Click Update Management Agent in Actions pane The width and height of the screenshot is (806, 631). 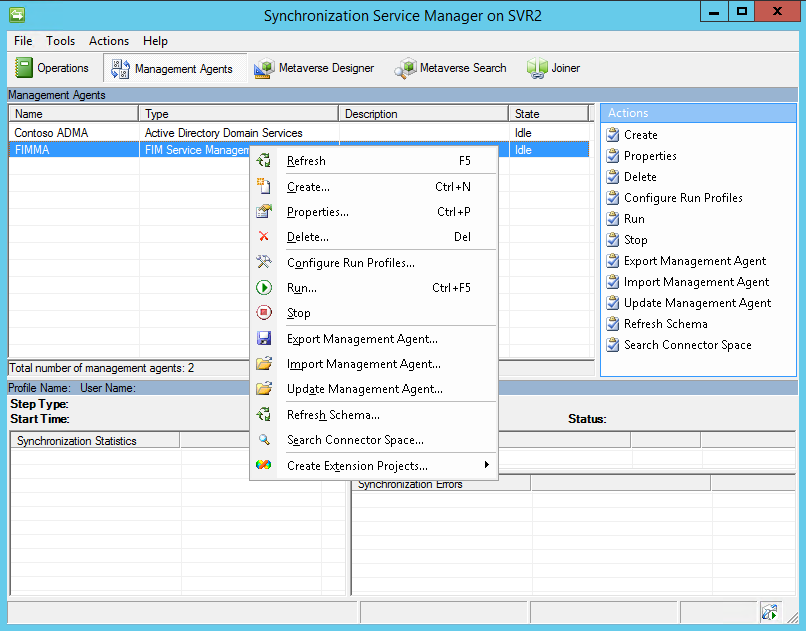(x=697, y=303)
